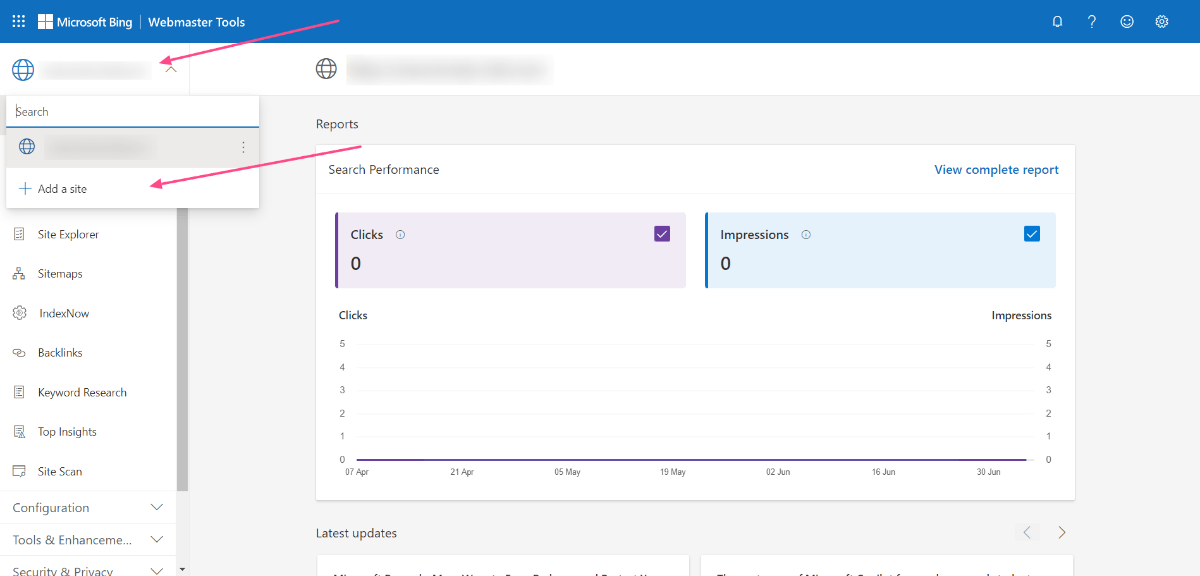1200x576 pixels.
Task: Click the Search Performance heading
Action: (384, 170)
